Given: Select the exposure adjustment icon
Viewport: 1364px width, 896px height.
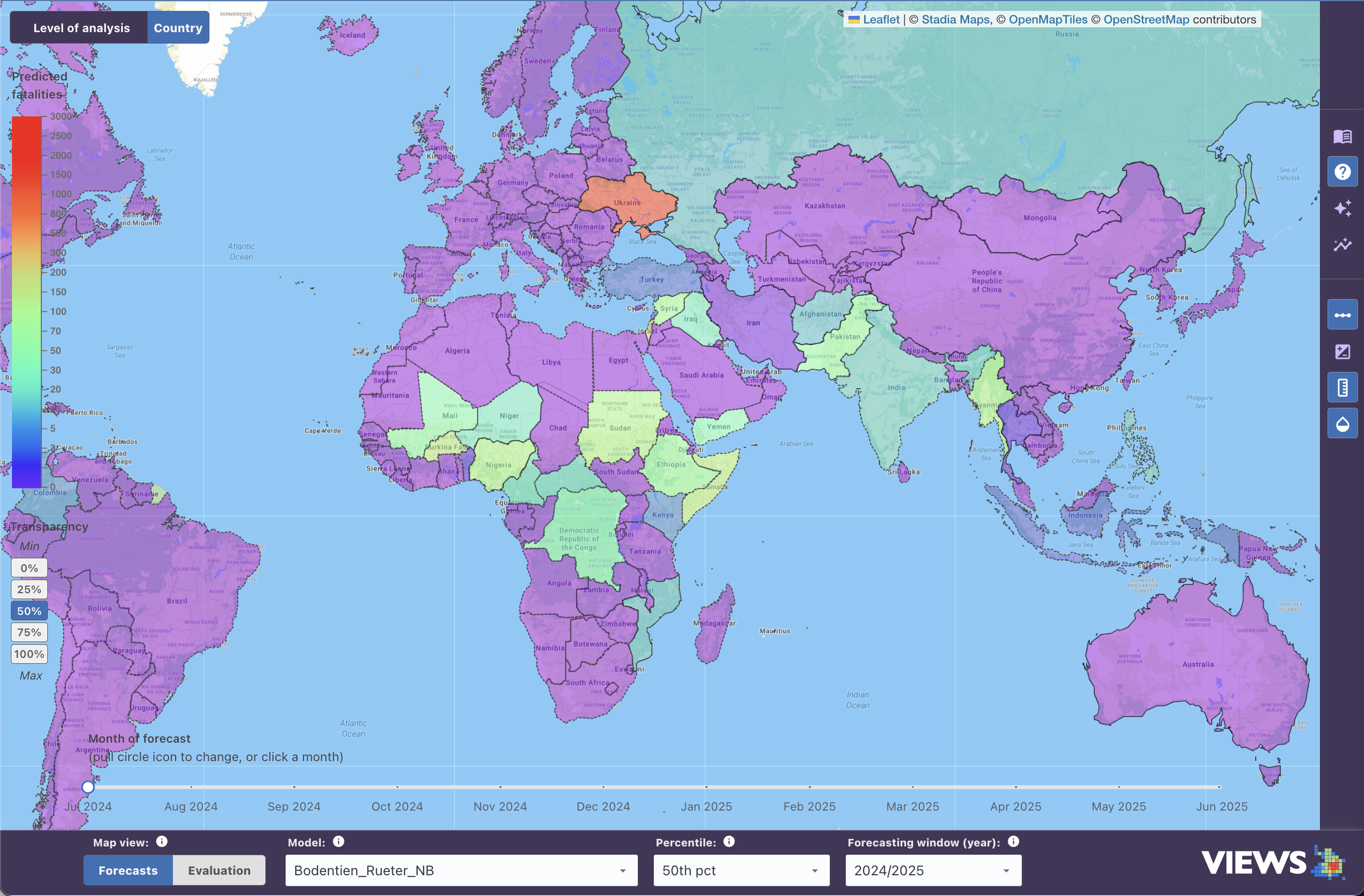Looking at the screenshot, I should tap(1342, 351).
